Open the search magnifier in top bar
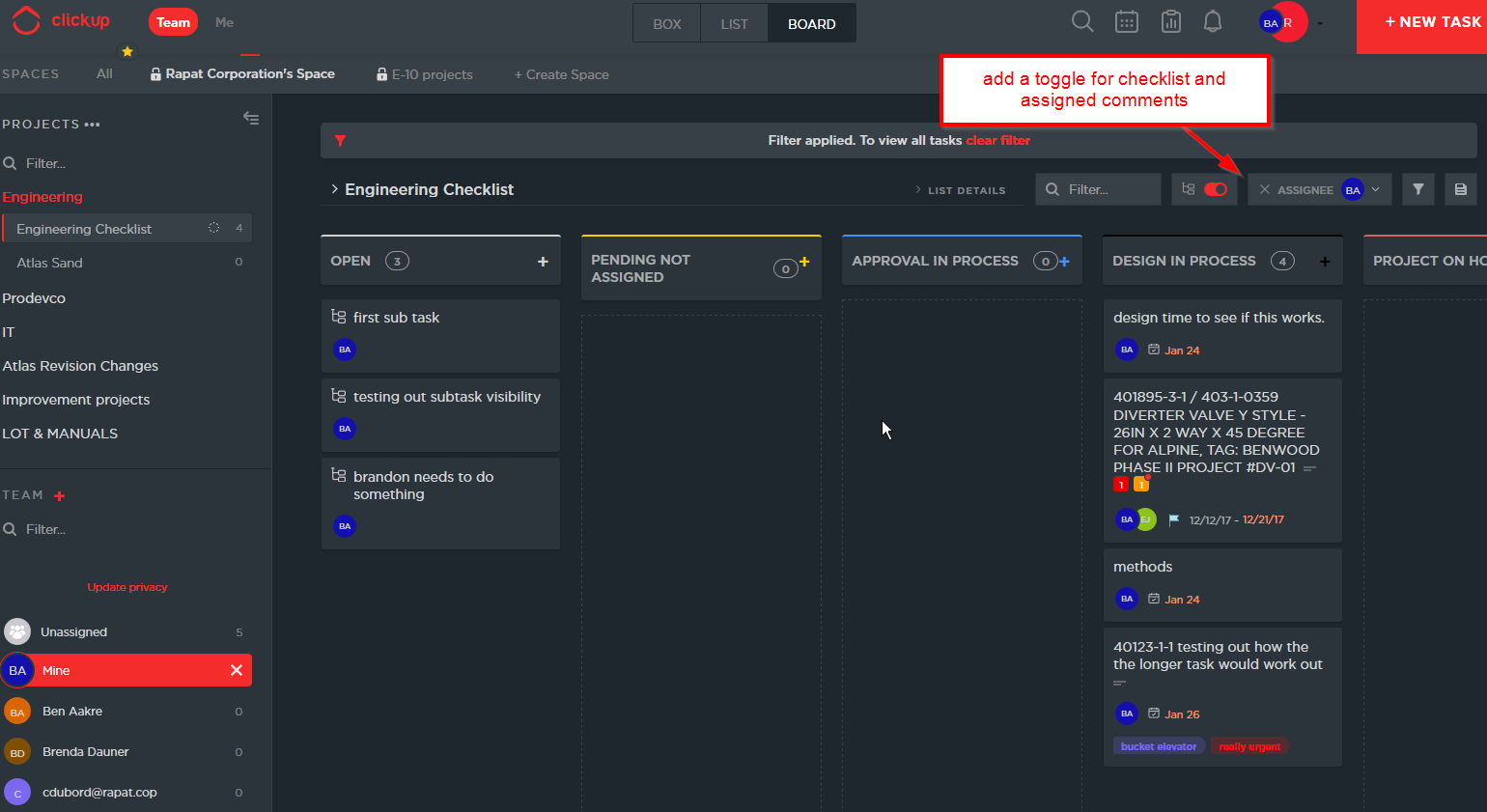The image size is (1487, 812). 1082,21
